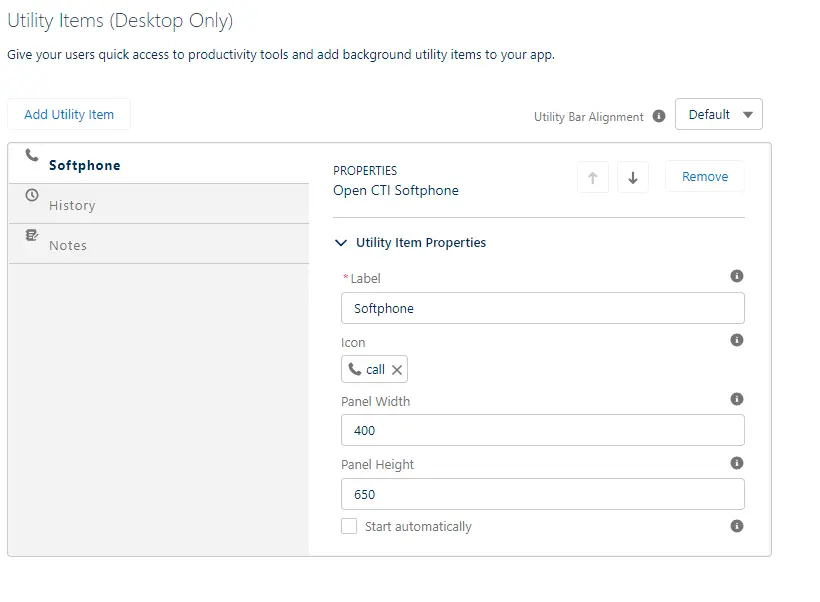Click info icon beside Panel Height

(x=737, y=463)
